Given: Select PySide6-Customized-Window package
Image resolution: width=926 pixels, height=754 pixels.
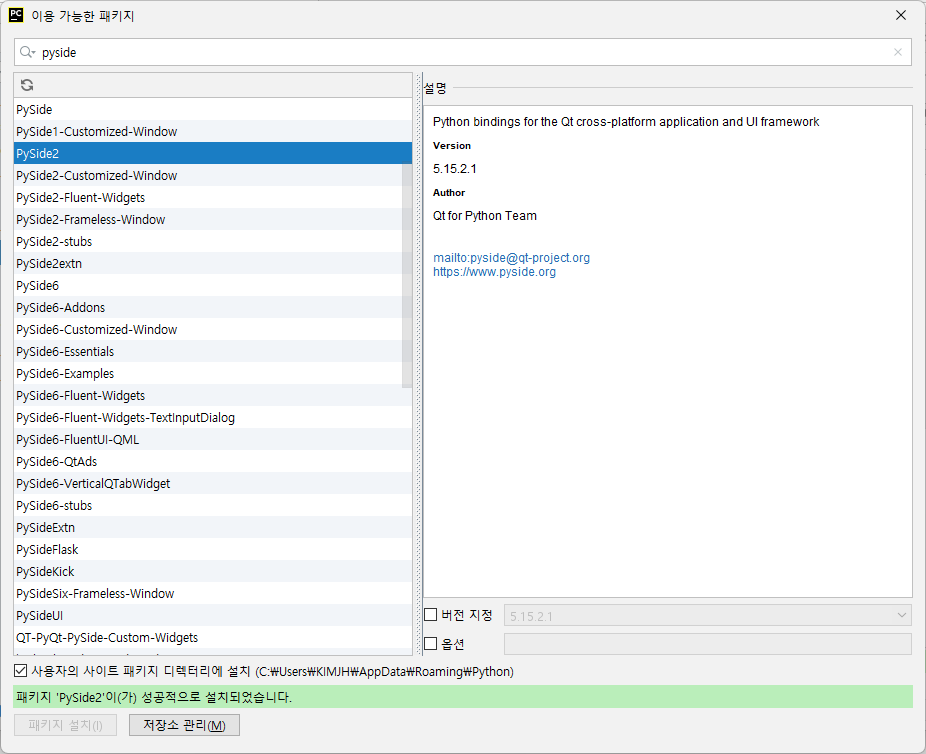Looking at the screenshot, I should pyautogui.click(x=213, y=329).
